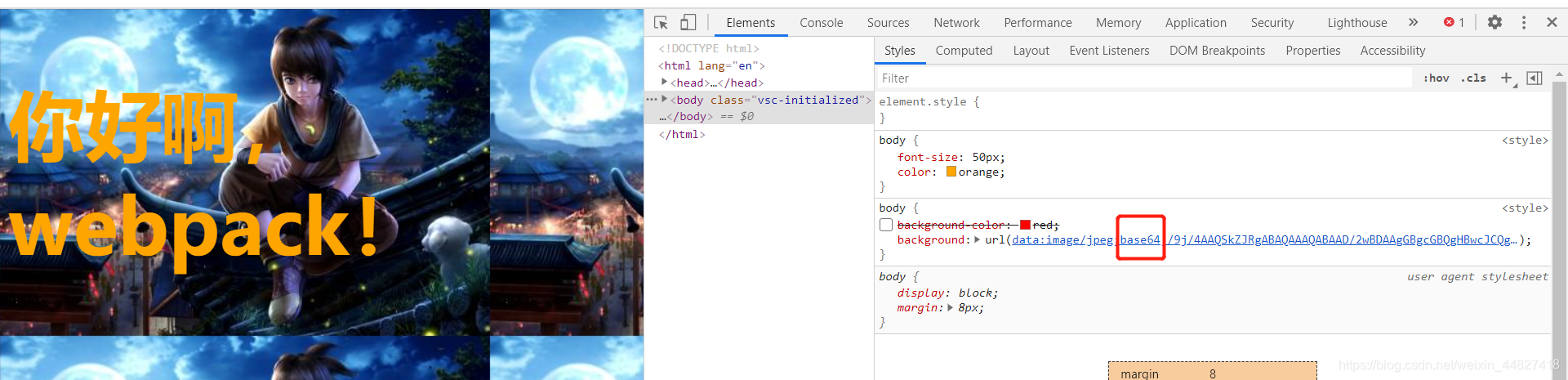Activate the inspect element picker icon
The width and height of the screenshot is (1568, 380).
click(x=661, y=23)
